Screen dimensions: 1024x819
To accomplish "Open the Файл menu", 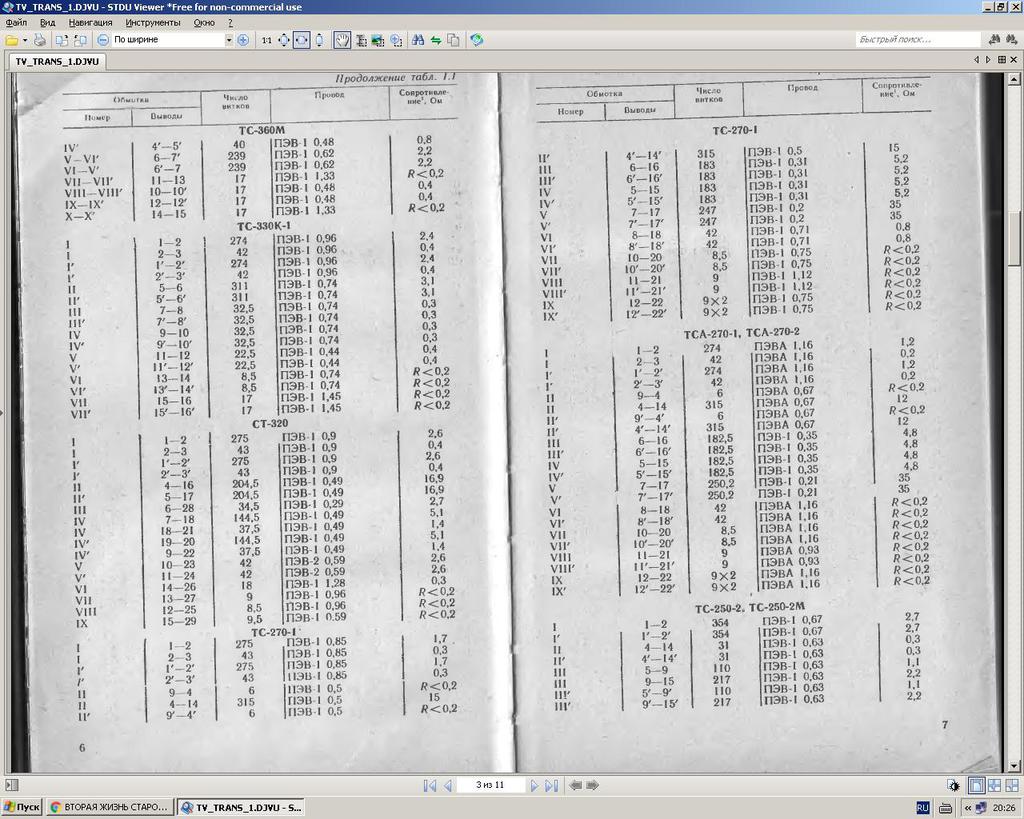I will [16, 21].
